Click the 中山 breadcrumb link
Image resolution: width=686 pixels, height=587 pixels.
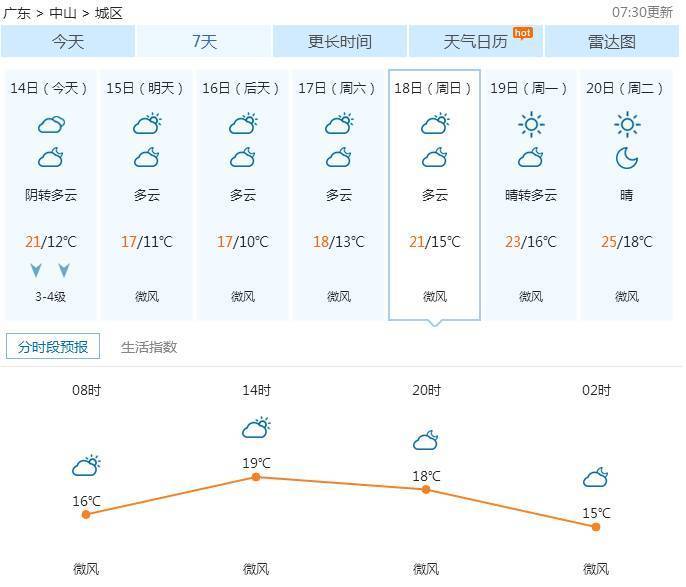(x=63, y=13)
